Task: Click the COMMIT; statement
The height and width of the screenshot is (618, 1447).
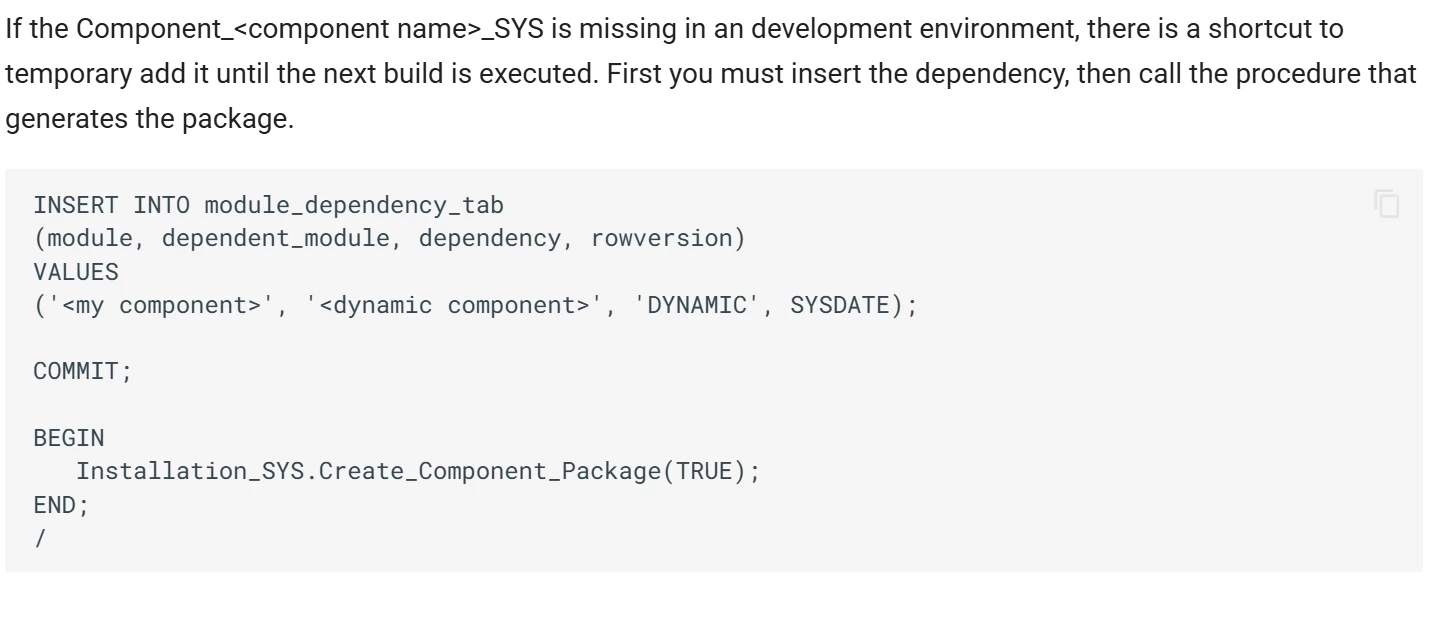Action: tap(83, 372)
